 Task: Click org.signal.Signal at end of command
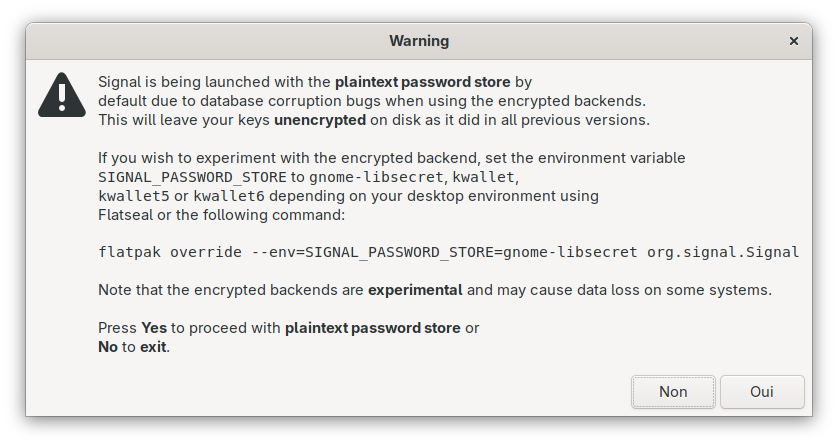(x=723, y=252)
